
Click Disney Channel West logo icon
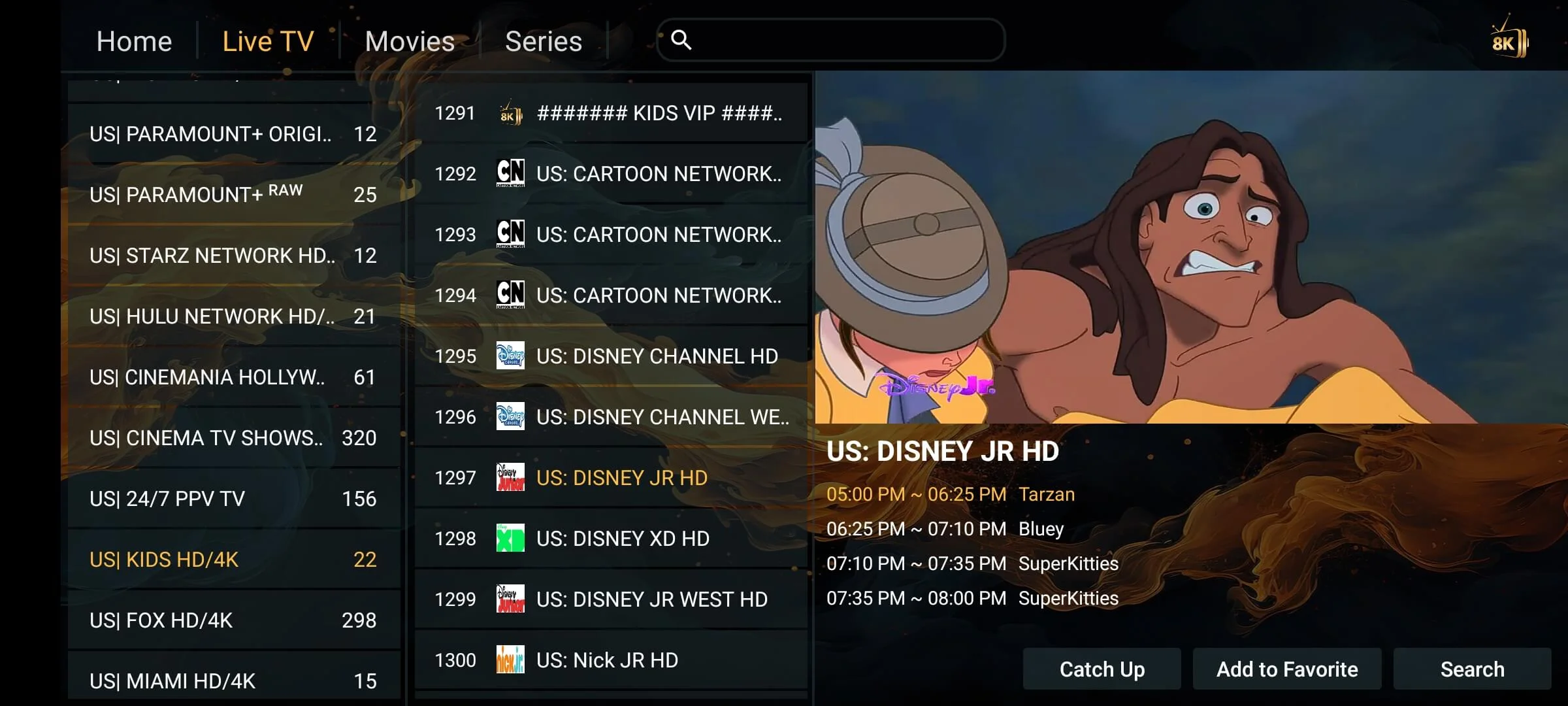(510, 417)
